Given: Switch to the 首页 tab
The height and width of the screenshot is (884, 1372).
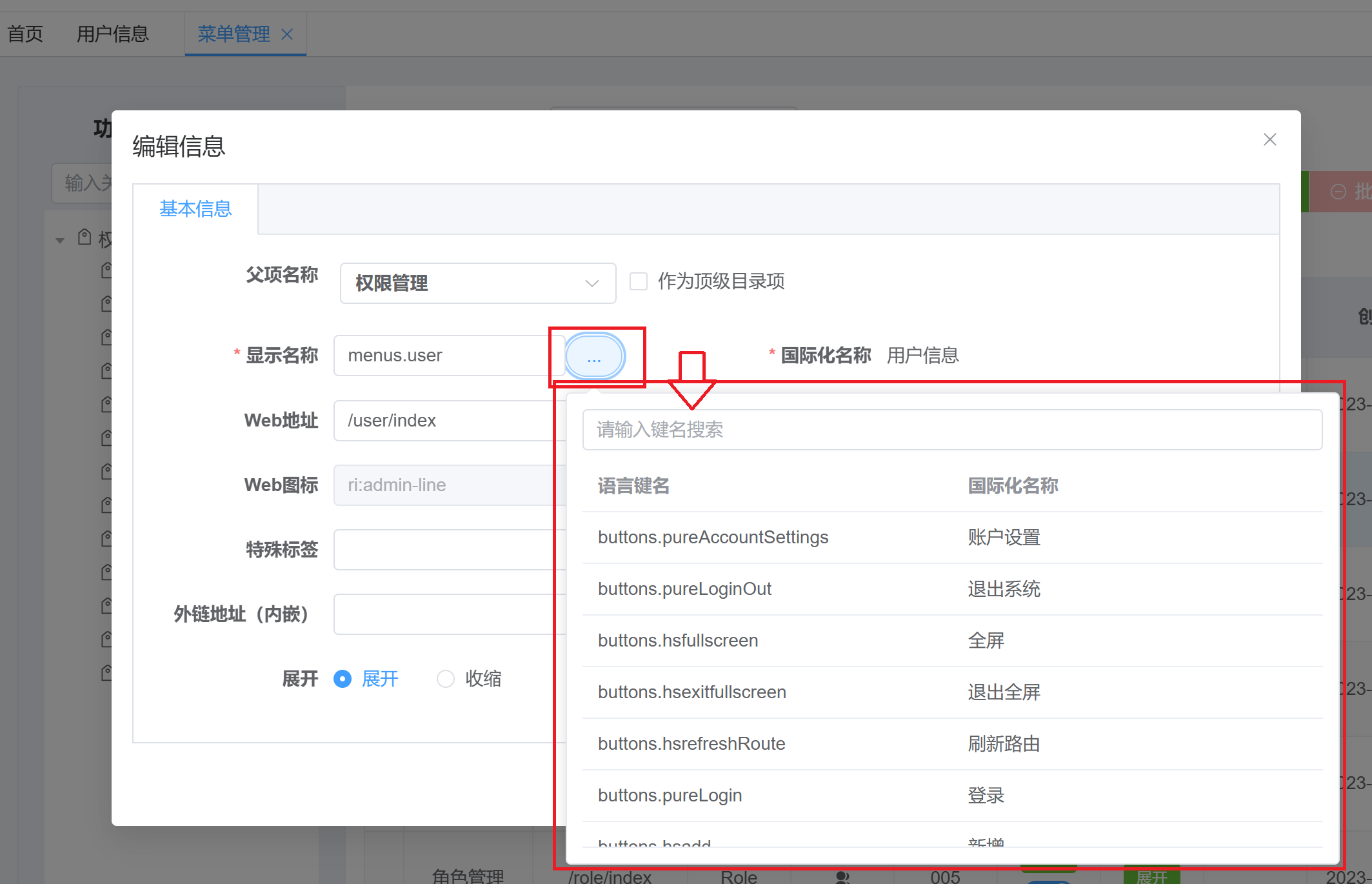Looking at the screenshot, I should coord(25,34).
